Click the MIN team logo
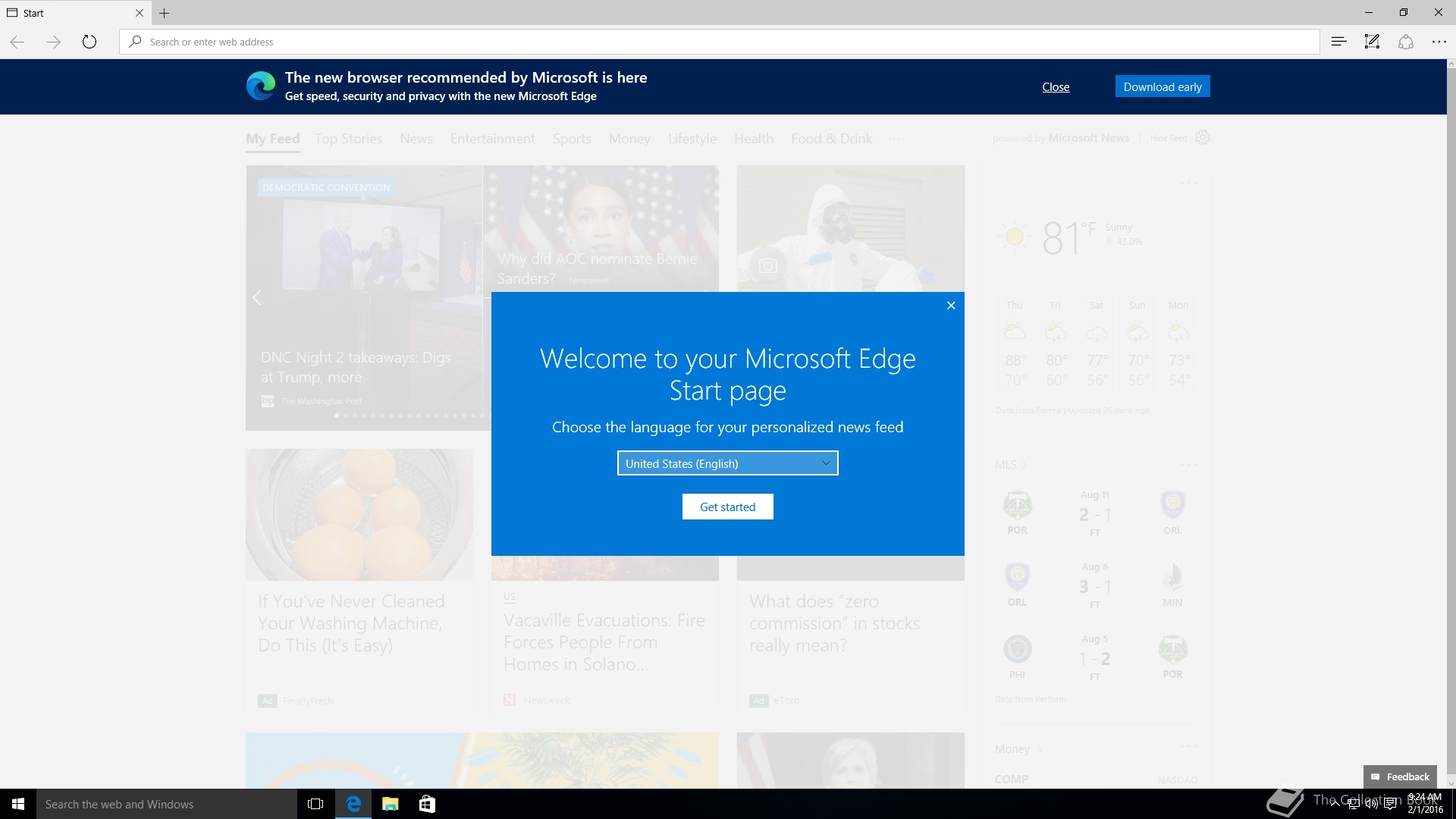The height and width of the screenshot is (819, 1456). click(1172, 577)
